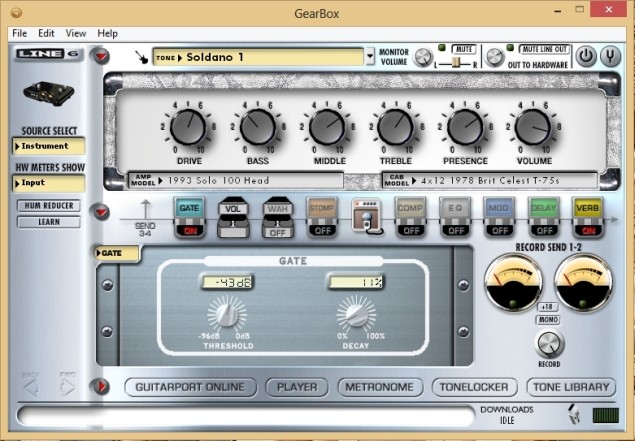Open the VOL pedal effect
Screen dimensions: 635x441
click(x=233, y=217)
